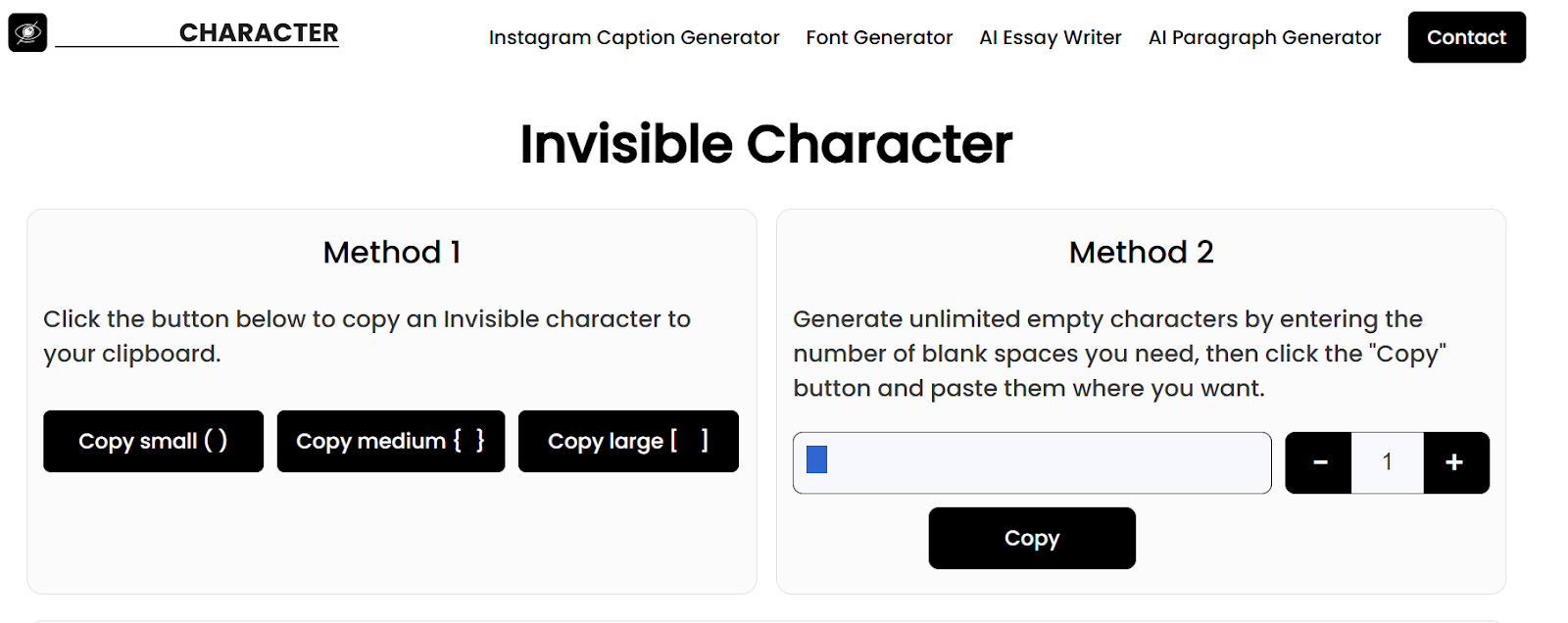The image size is (1568, 623).
Task: Decrease blank space count with minus
Action: pyautogui.click(x=1319, y=462)
